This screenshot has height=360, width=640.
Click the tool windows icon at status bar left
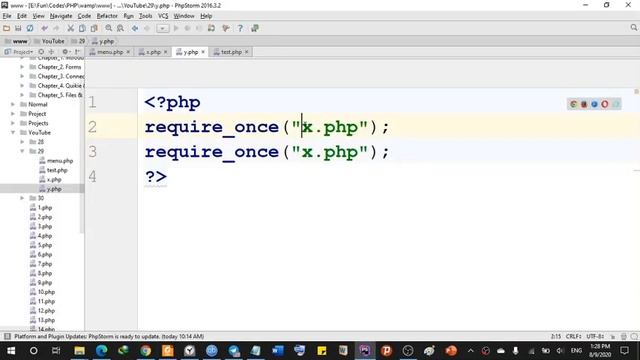(x=7, y=336)
